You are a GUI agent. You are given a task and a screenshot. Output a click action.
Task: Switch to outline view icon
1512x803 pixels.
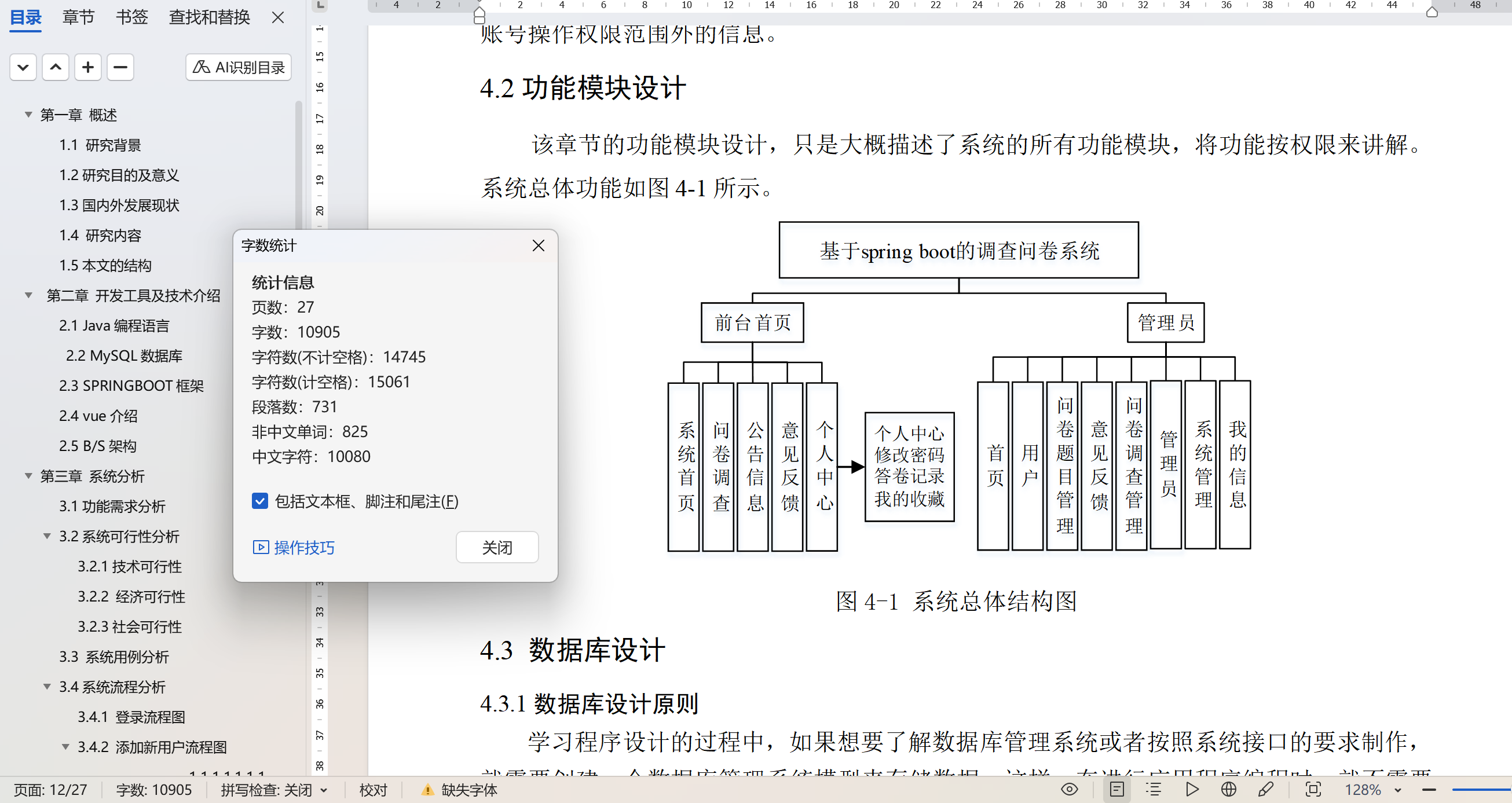click(1154, 790)
